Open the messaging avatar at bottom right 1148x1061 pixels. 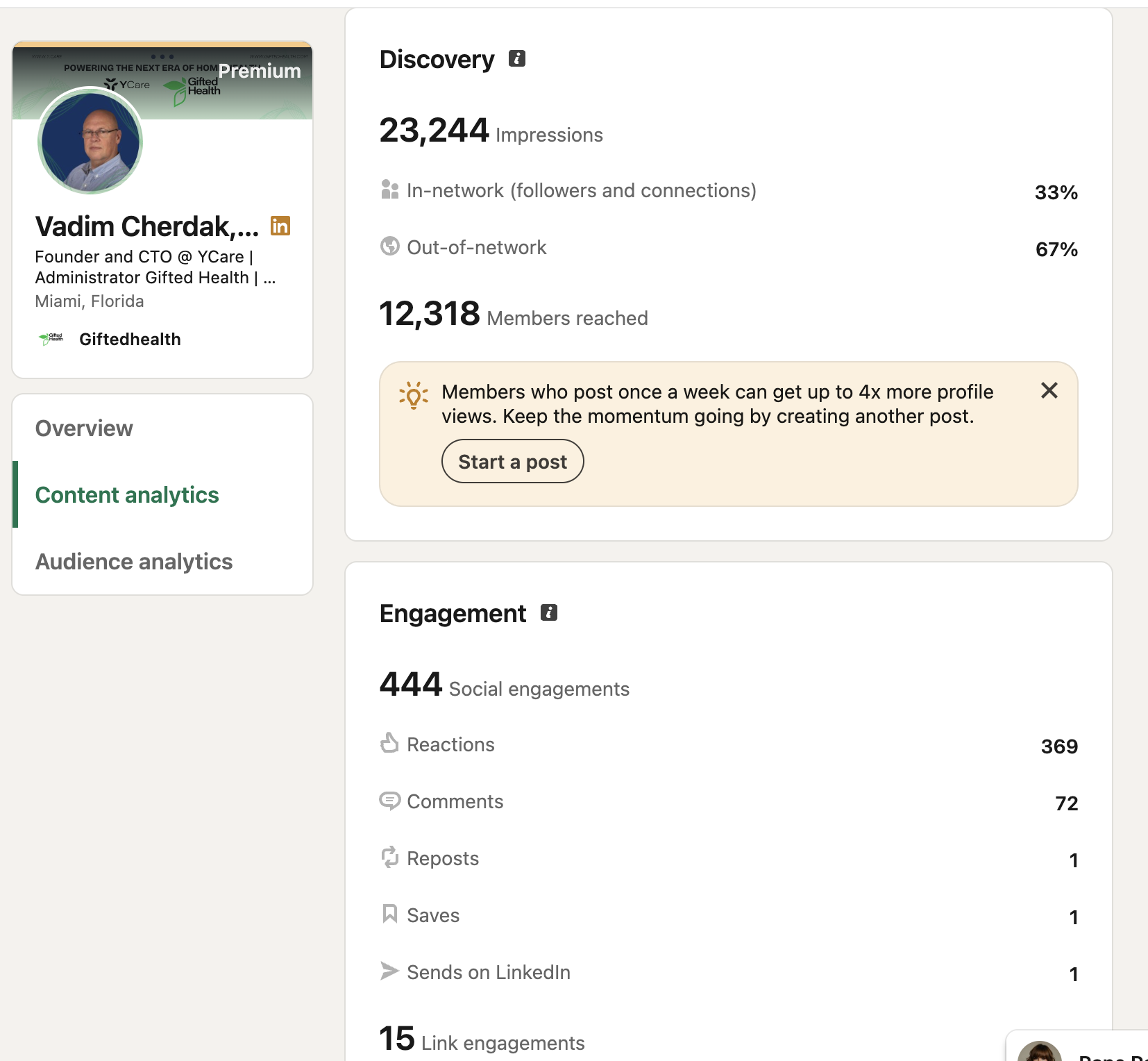point(1039,1051)
